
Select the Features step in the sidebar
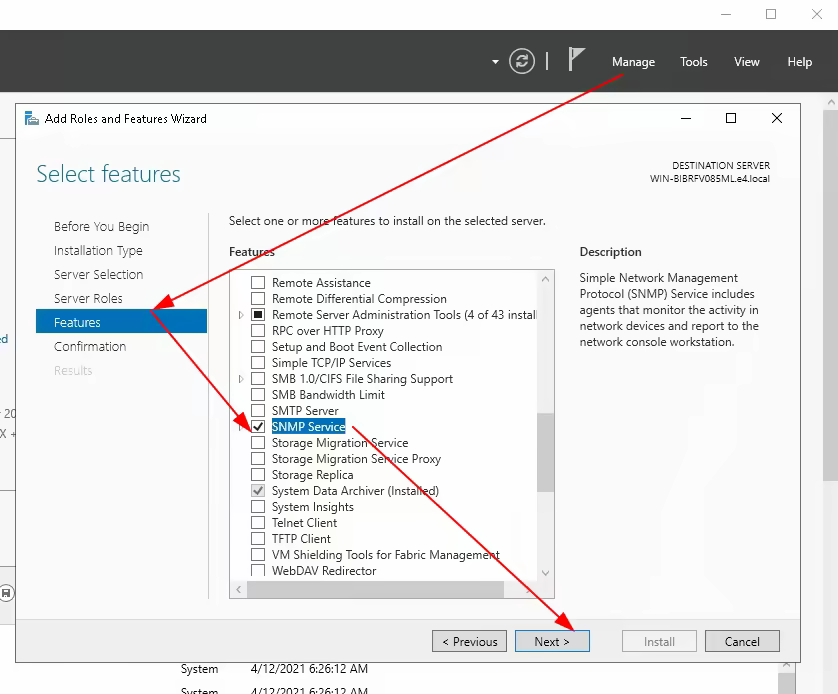121,321
